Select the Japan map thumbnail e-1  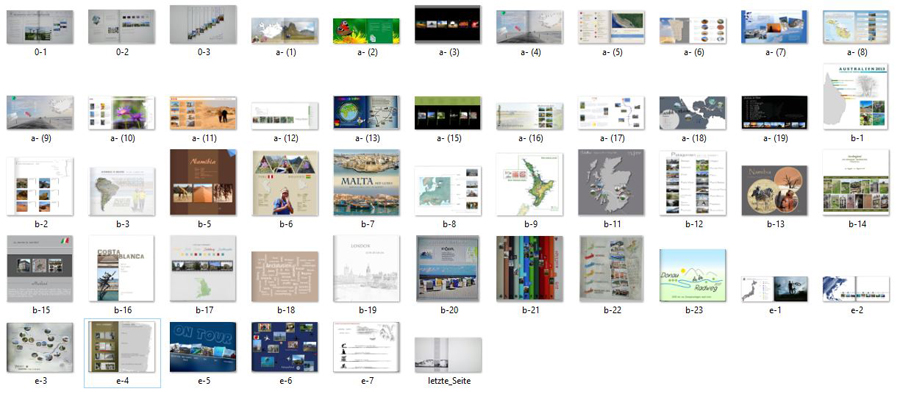774,289
